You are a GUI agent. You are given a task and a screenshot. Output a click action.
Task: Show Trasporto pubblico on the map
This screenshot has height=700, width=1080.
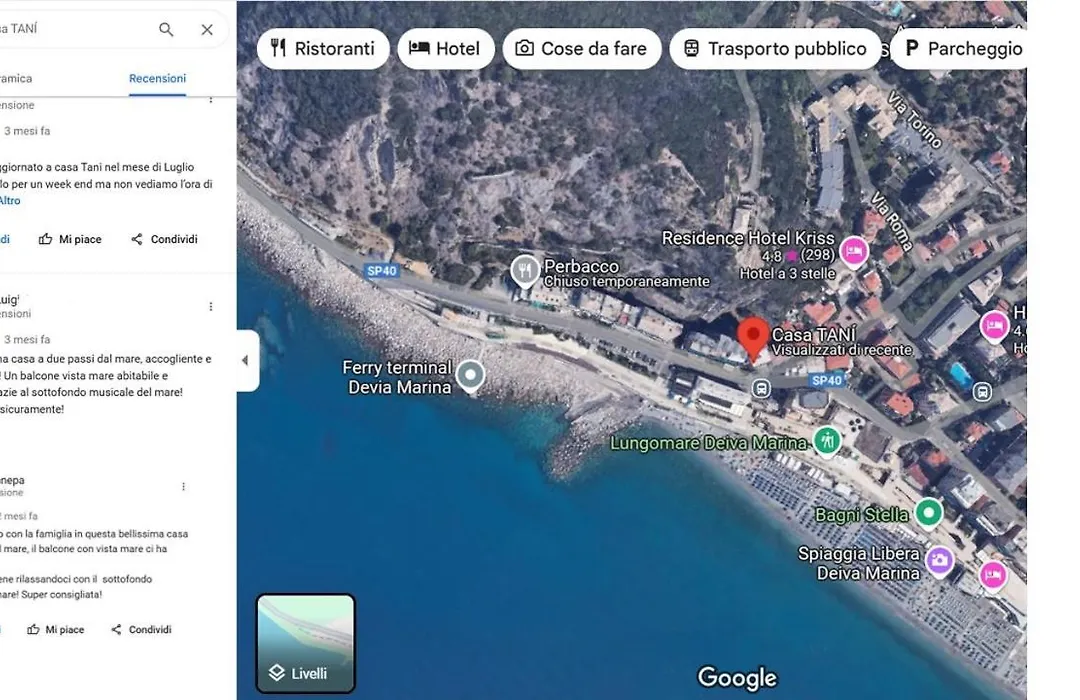click(x=775, y=48)
